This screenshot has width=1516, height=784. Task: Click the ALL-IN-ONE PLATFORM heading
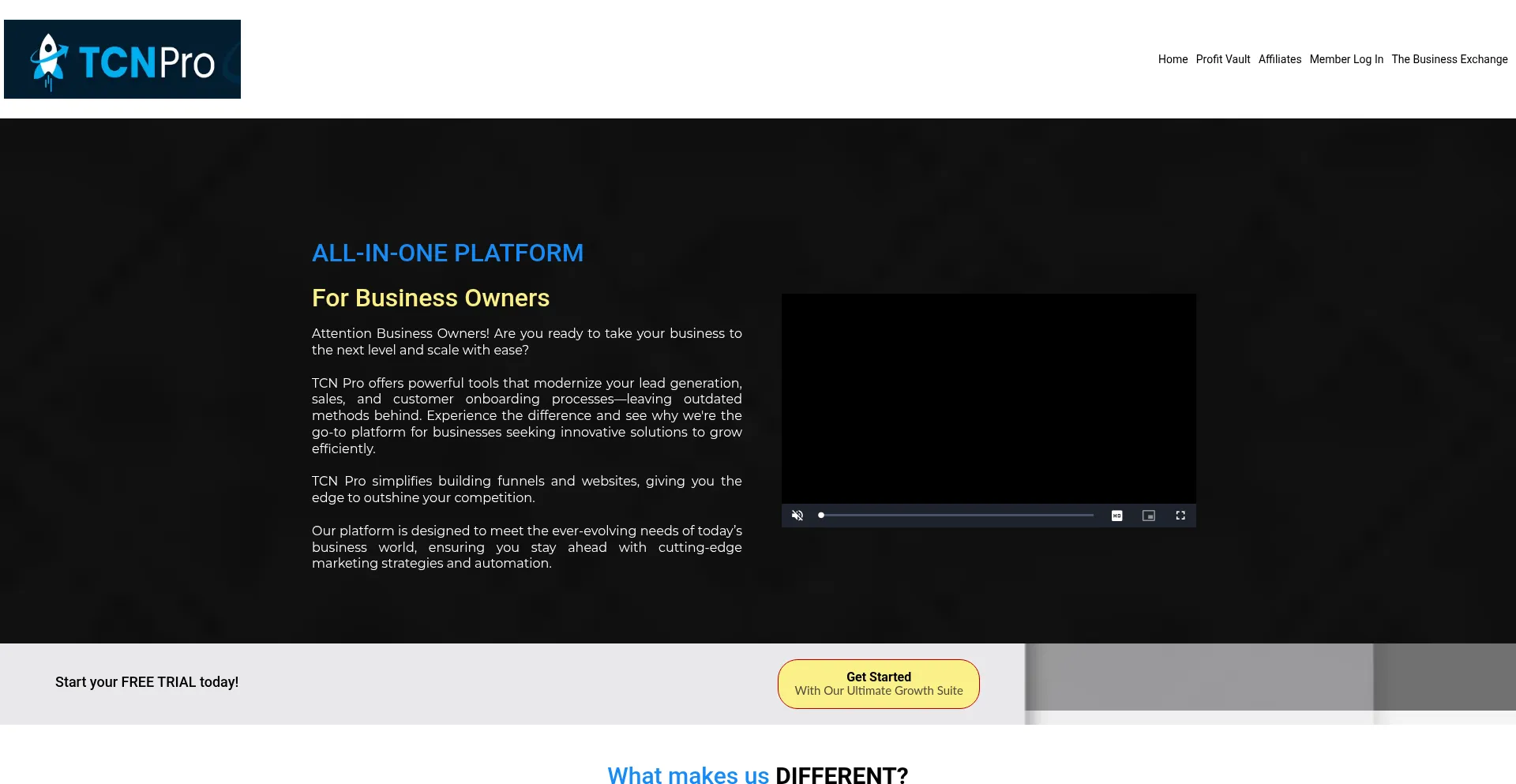coord(448,253)
